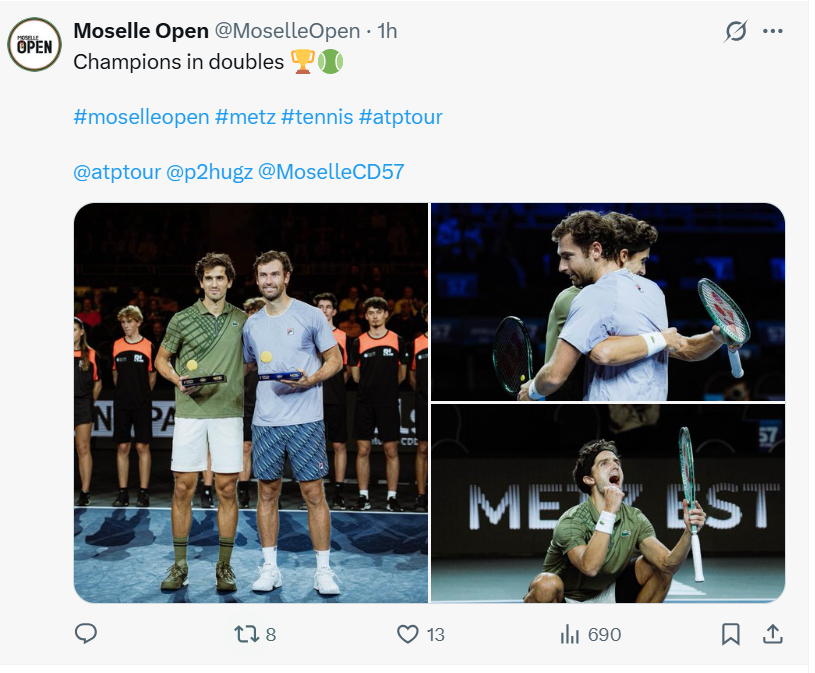Open the trophy ceremony photo
The width and height of the screenshot is (815, 673).
(250, 402)
